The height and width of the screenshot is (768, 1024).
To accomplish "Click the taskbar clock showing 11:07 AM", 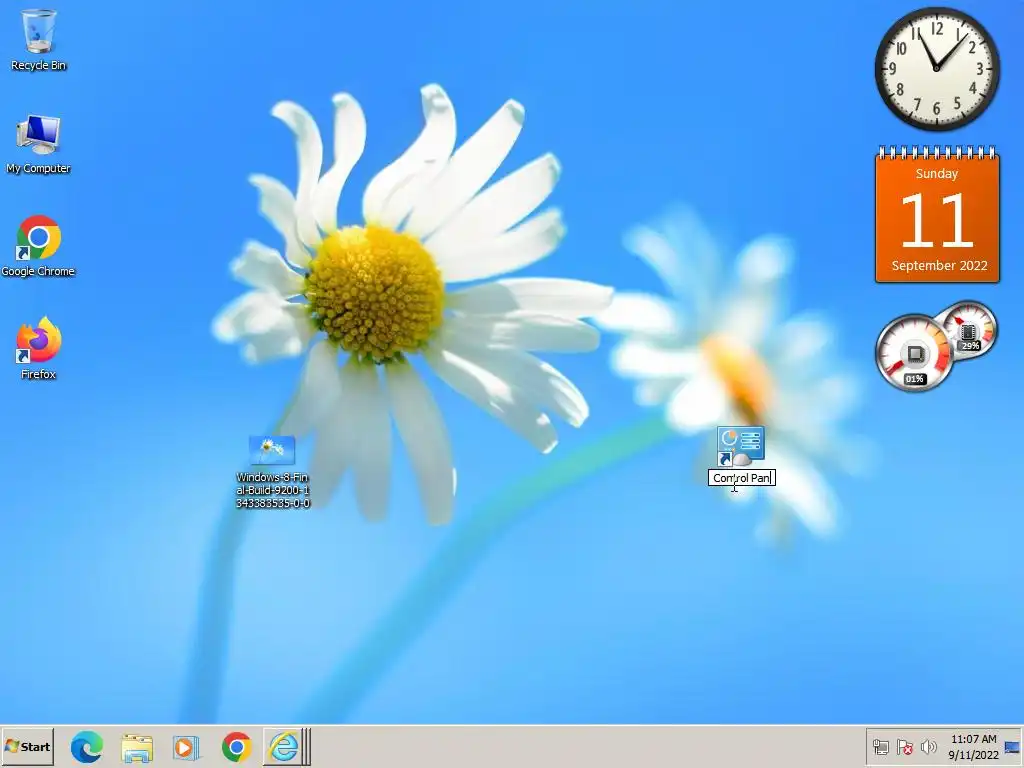I will point(974,739).
